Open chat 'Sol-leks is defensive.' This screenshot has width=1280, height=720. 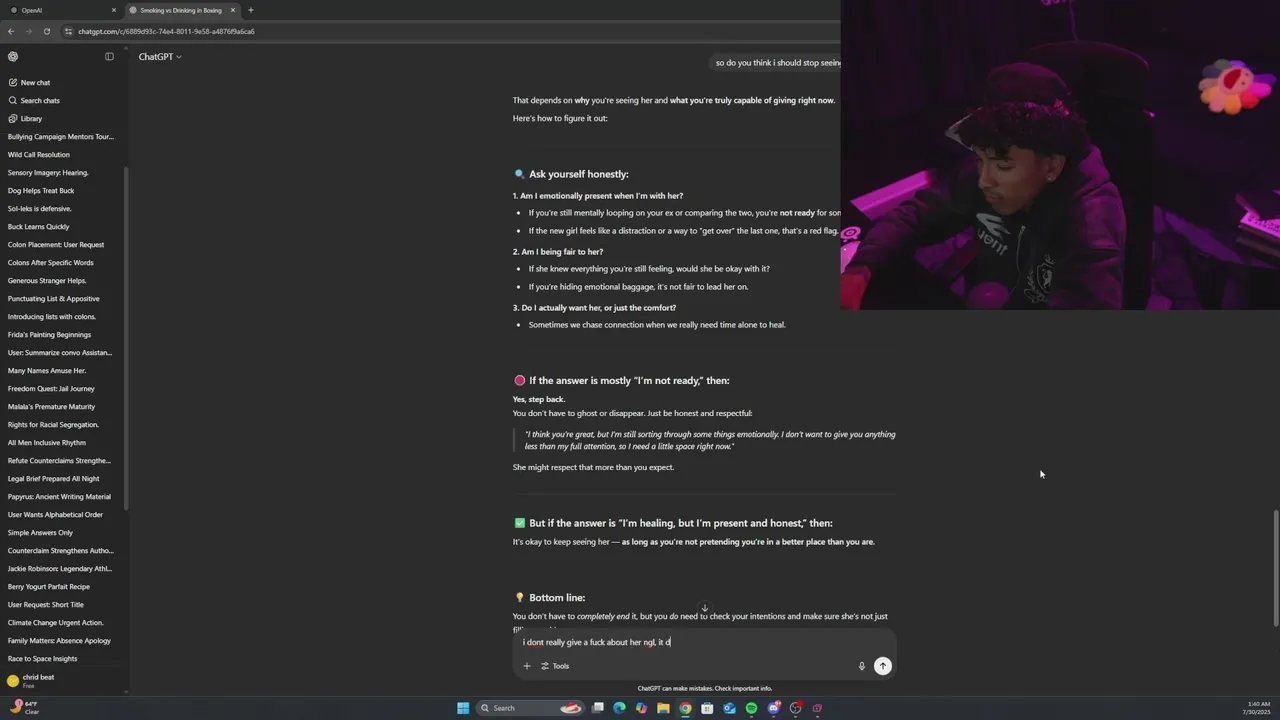[x=40, y=209]
